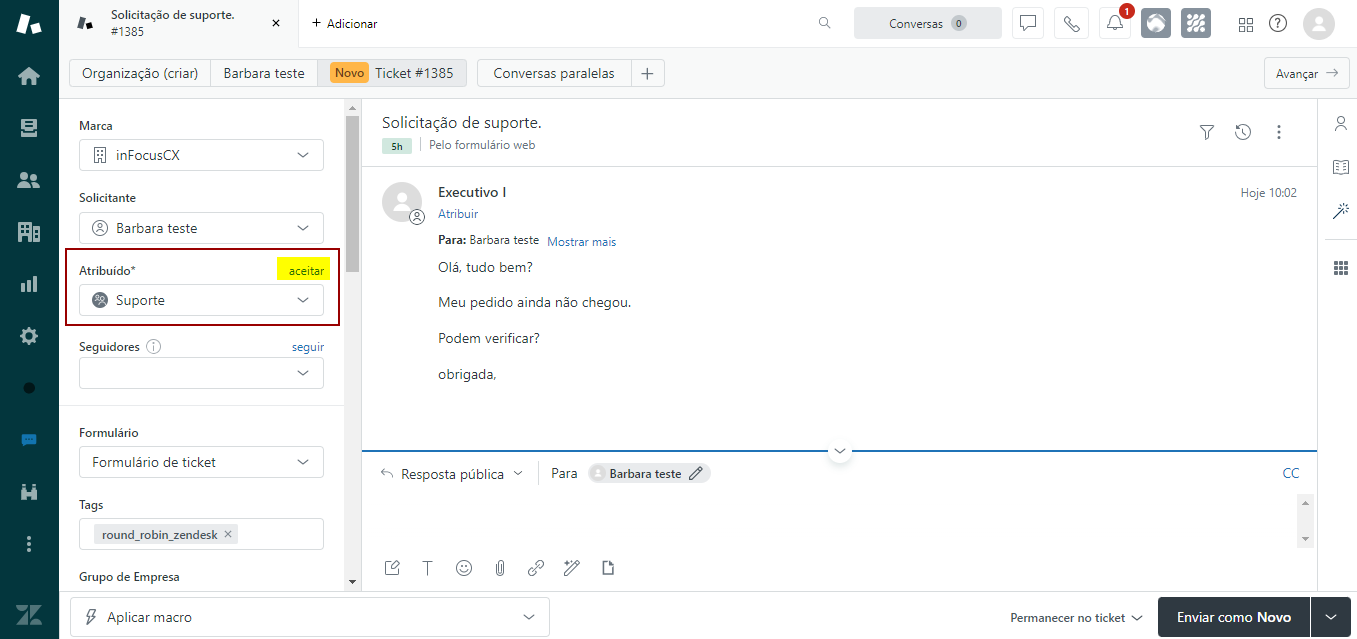Show ticket events history clock icon
Viewport: 1357px width, 639px height.
click(x=1243, y=132)
